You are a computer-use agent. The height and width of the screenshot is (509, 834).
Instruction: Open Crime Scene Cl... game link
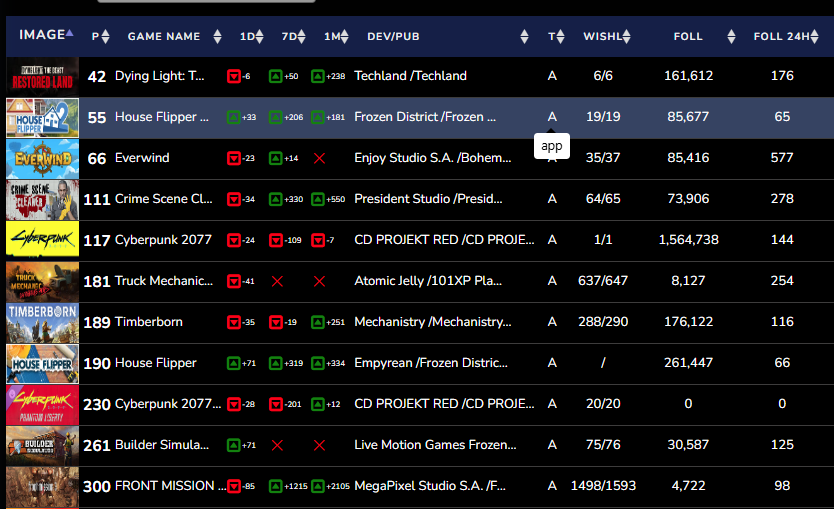pyautogui.click(x=164, y=199)
